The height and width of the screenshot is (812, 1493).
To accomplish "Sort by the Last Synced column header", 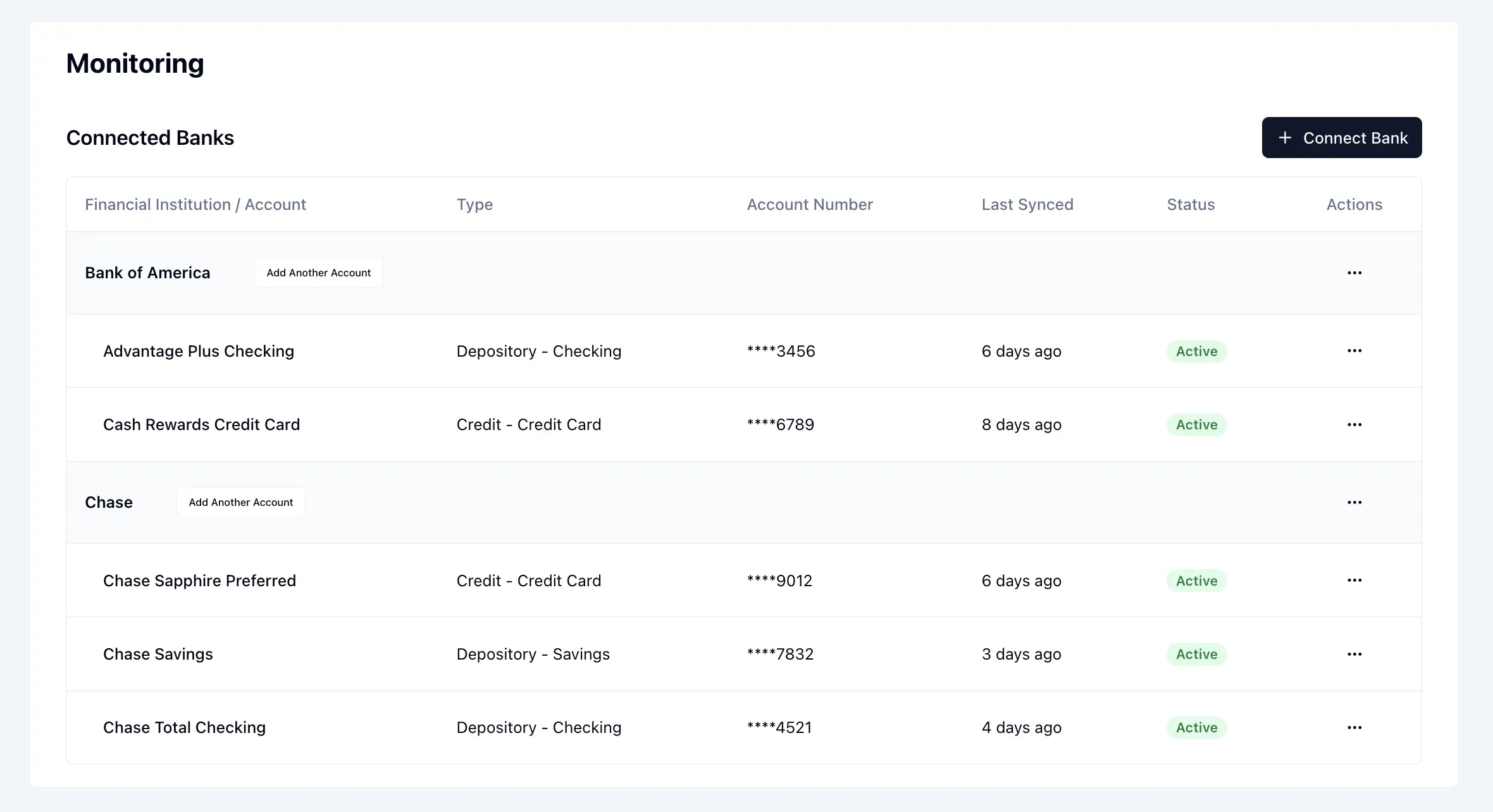I will [x=1027, y=204].
